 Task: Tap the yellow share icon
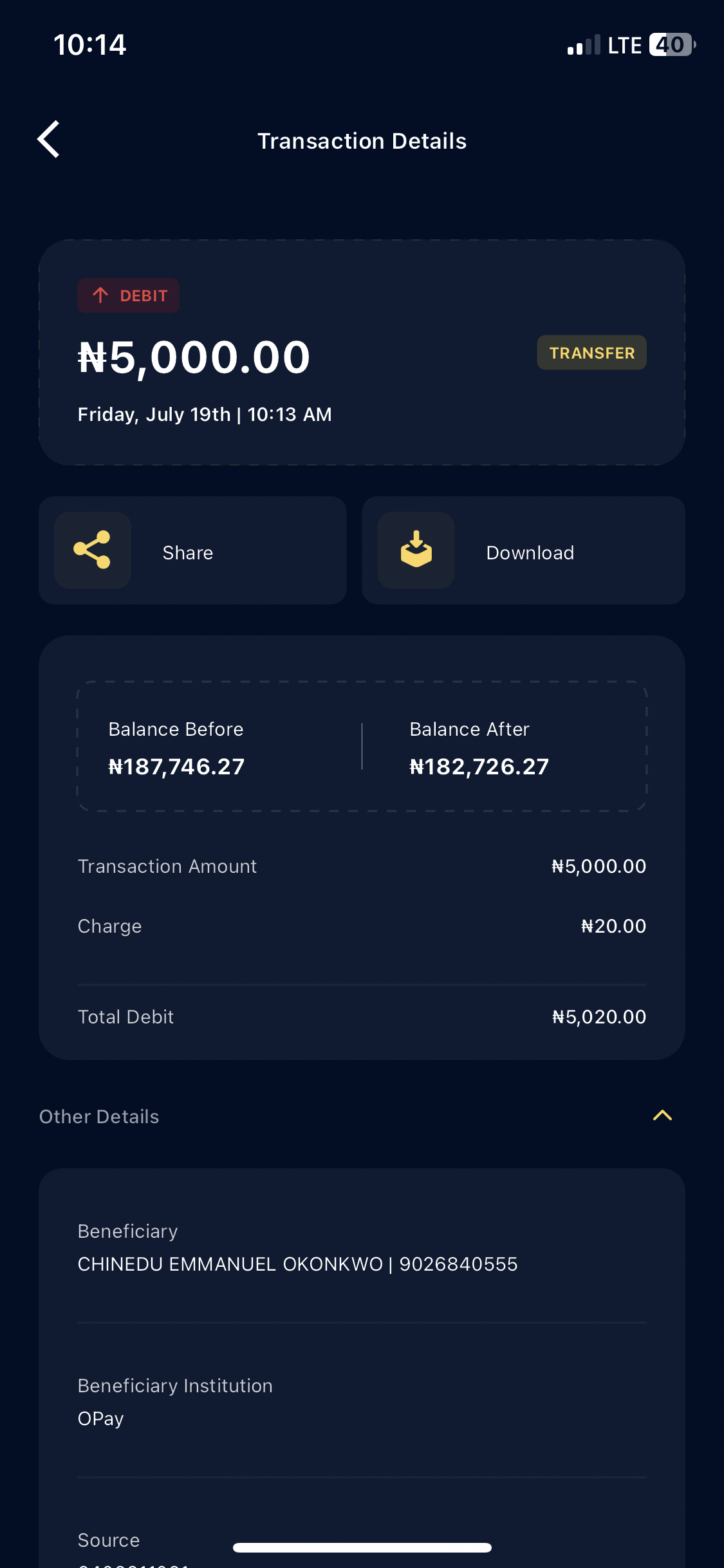(93, 550)
